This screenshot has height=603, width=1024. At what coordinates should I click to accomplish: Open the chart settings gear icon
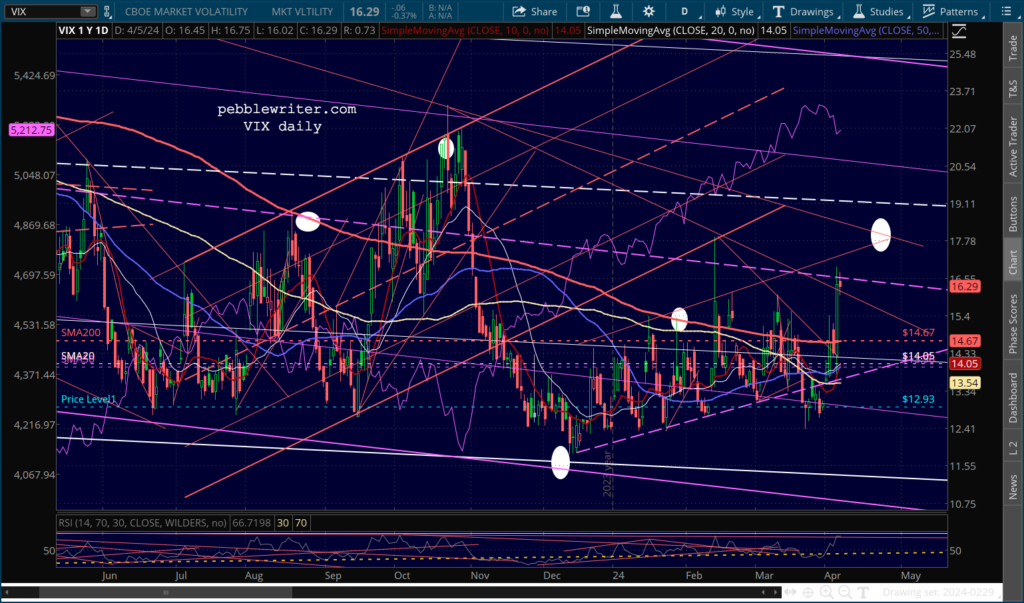[648, 11]
